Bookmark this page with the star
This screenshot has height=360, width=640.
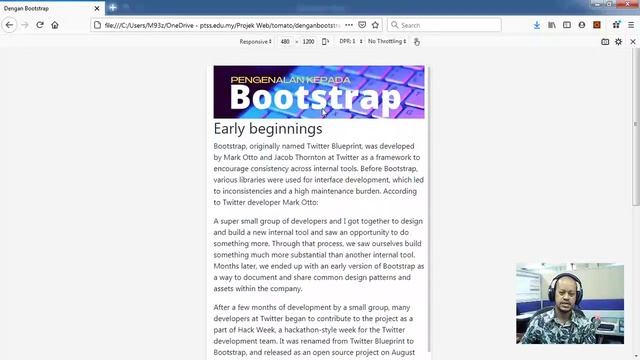pos(375,25)
